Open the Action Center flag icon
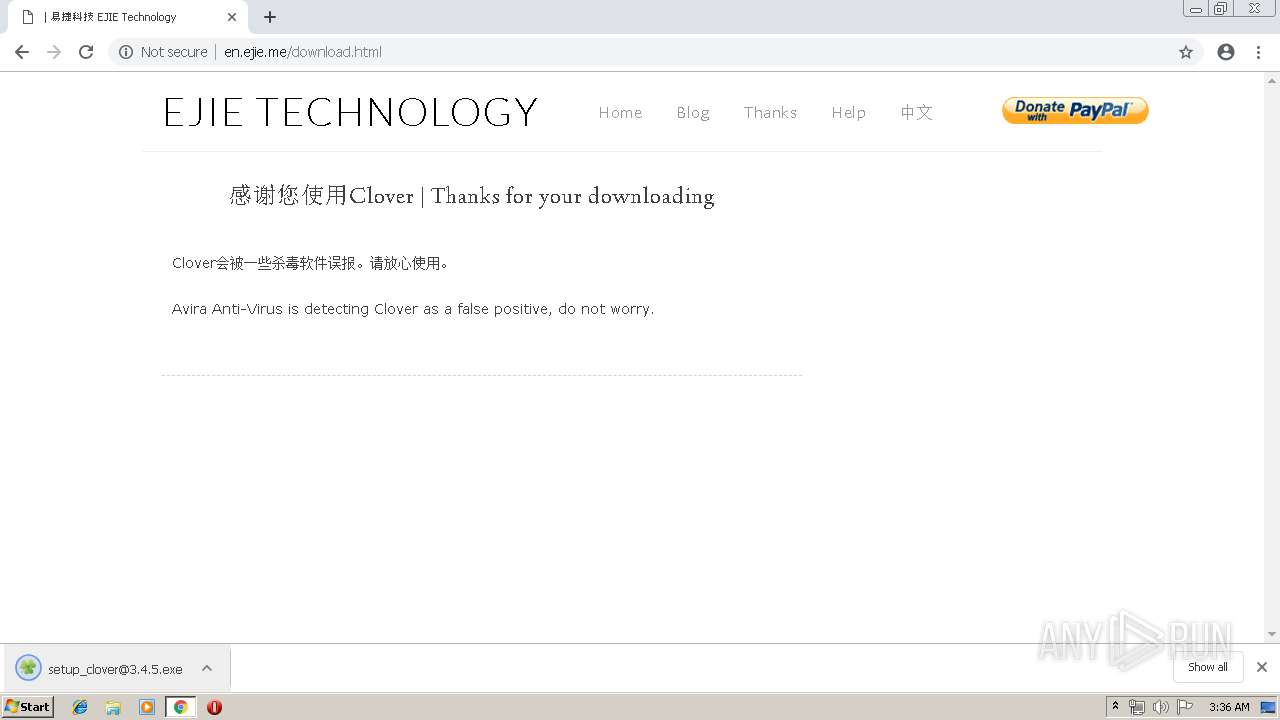Viewport: 1280px width, 720px height. click(1185, 707)
